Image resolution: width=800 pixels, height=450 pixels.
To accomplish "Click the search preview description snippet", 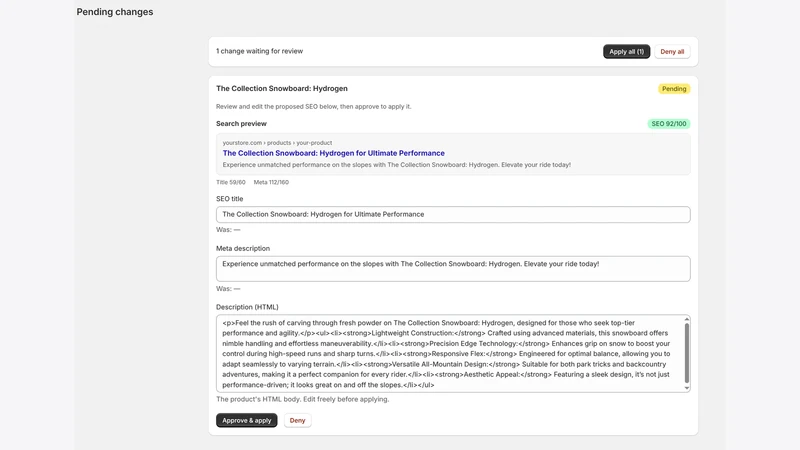I will (x=396, y=165).
